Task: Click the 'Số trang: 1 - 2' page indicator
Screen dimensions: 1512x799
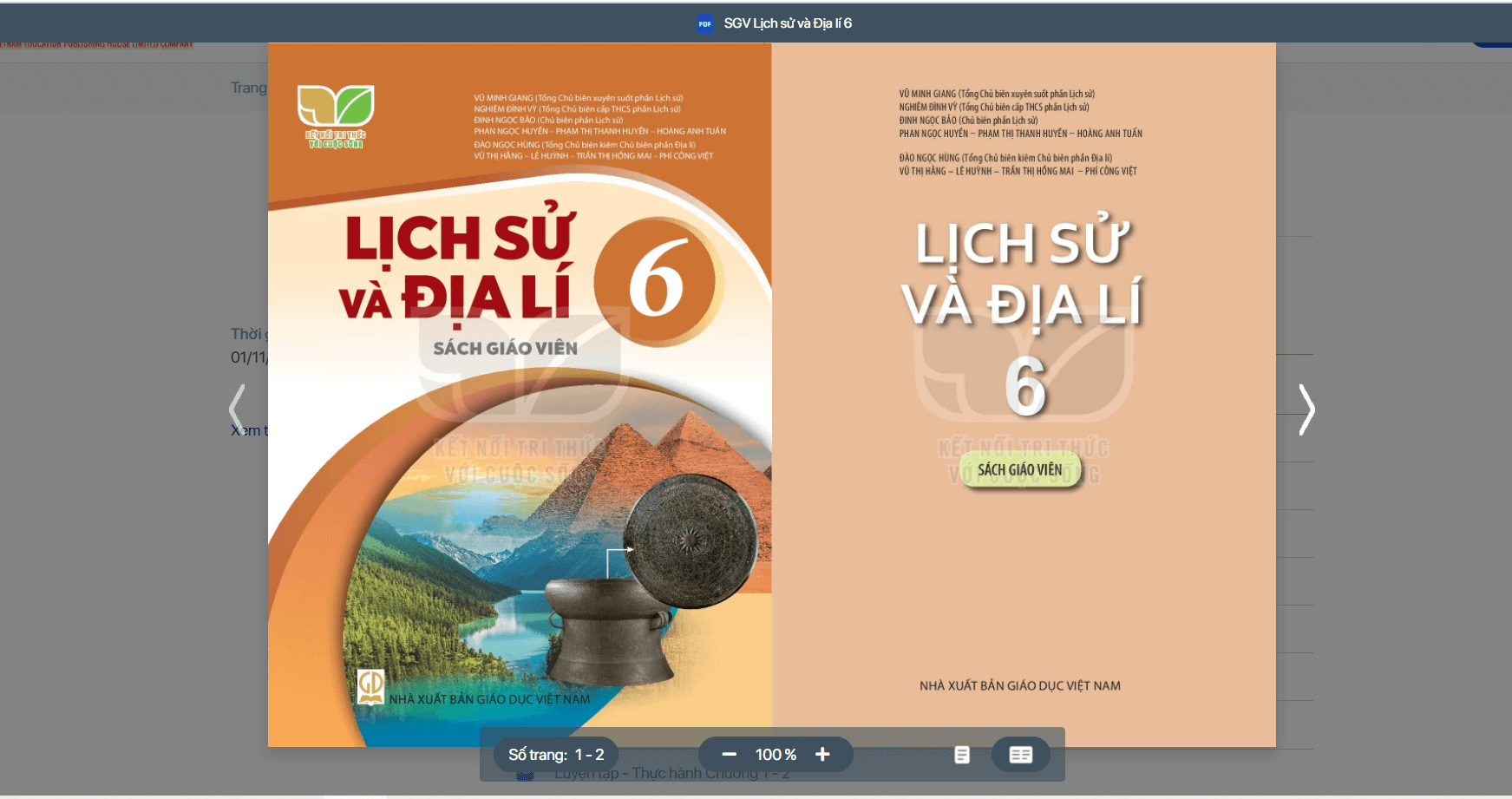Action: pyautogui.click(x=556, y=755)
